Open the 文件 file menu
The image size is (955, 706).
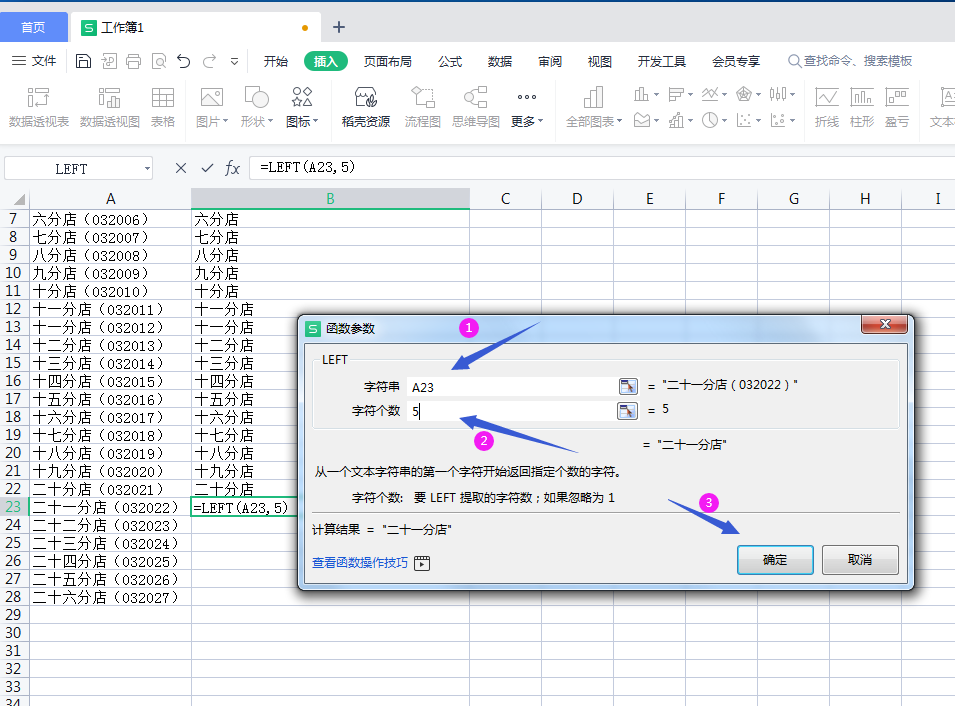[34, 61]
